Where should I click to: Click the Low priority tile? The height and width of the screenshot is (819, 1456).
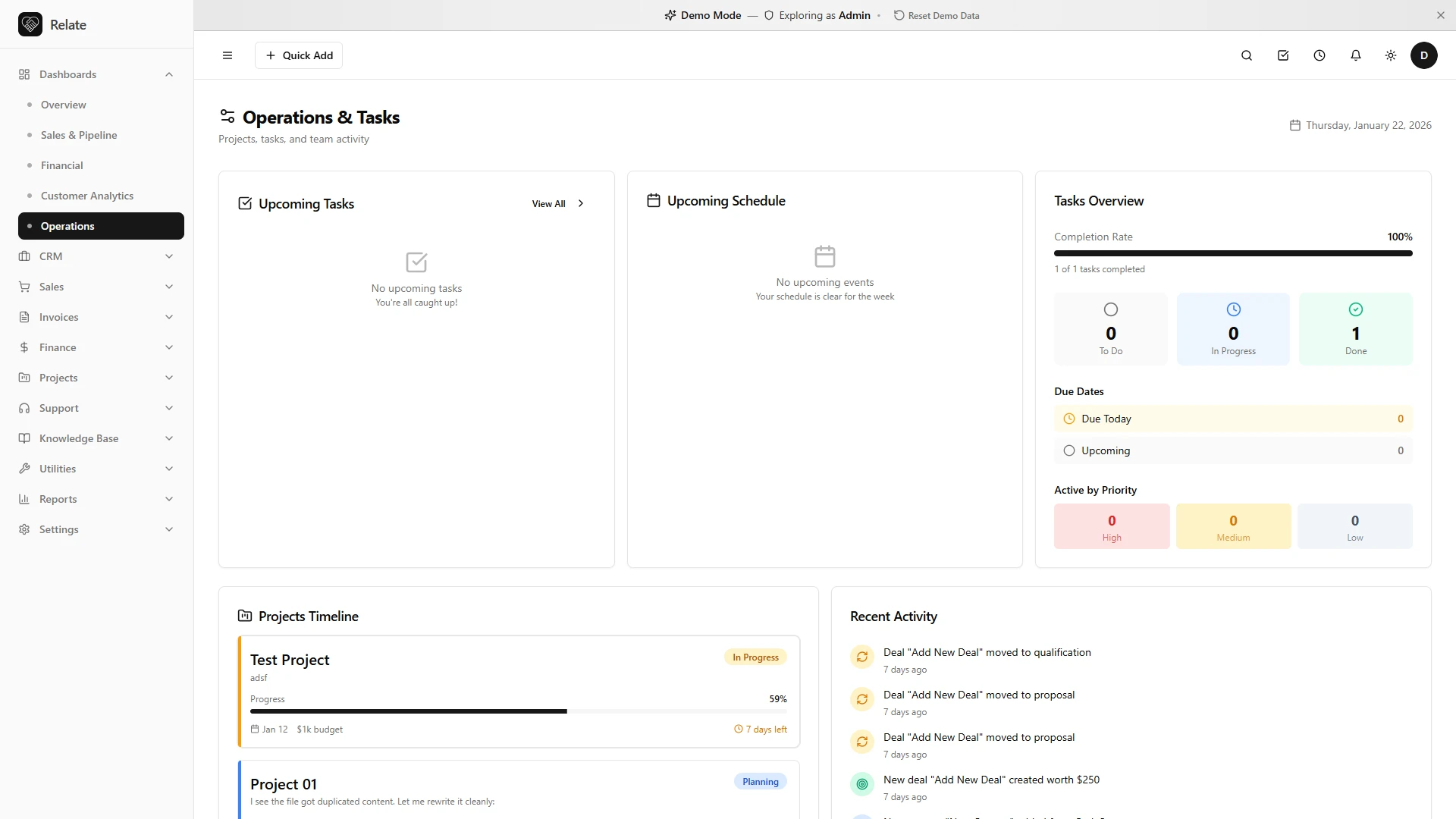pyautogui.click(x=1355, y=526)
